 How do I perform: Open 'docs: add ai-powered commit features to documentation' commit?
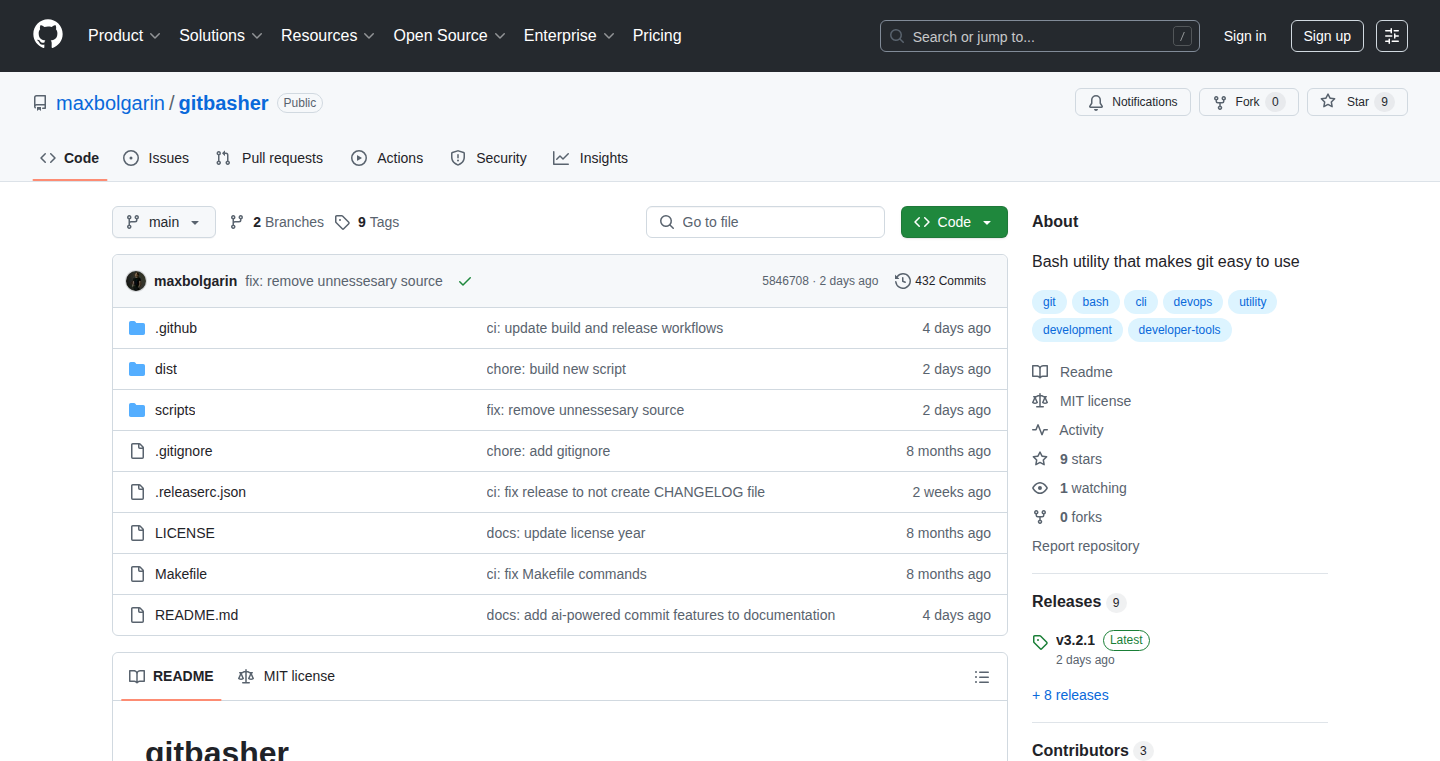[661, 615]
